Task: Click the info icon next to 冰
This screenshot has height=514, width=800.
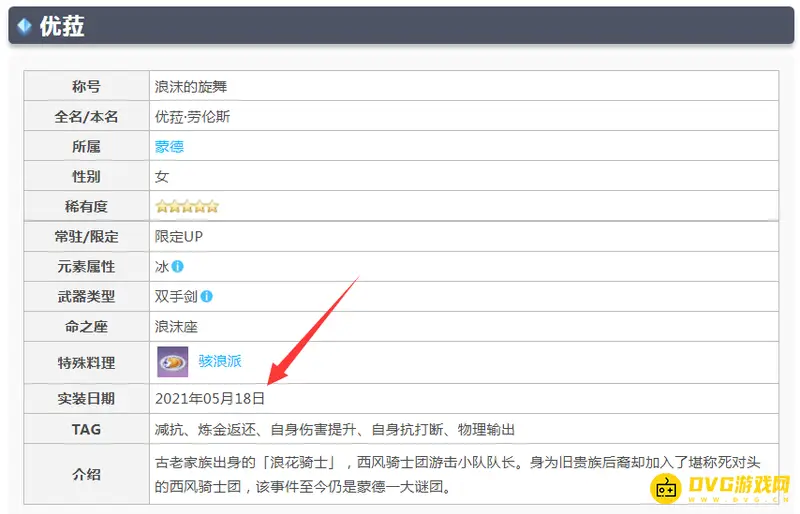Action: pos(177,267)
